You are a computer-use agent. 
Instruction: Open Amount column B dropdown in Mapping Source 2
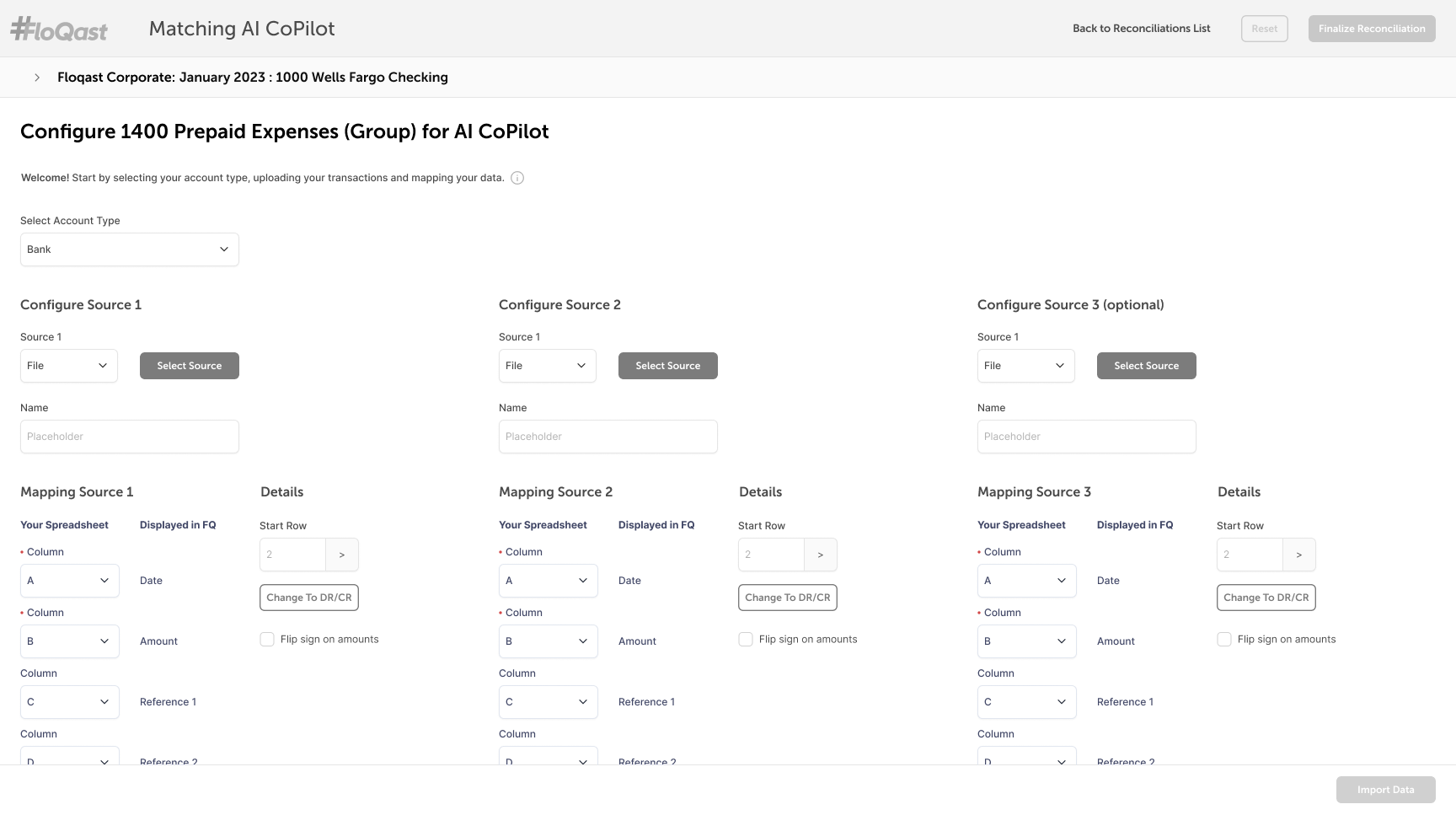click(x=549, y=641)
